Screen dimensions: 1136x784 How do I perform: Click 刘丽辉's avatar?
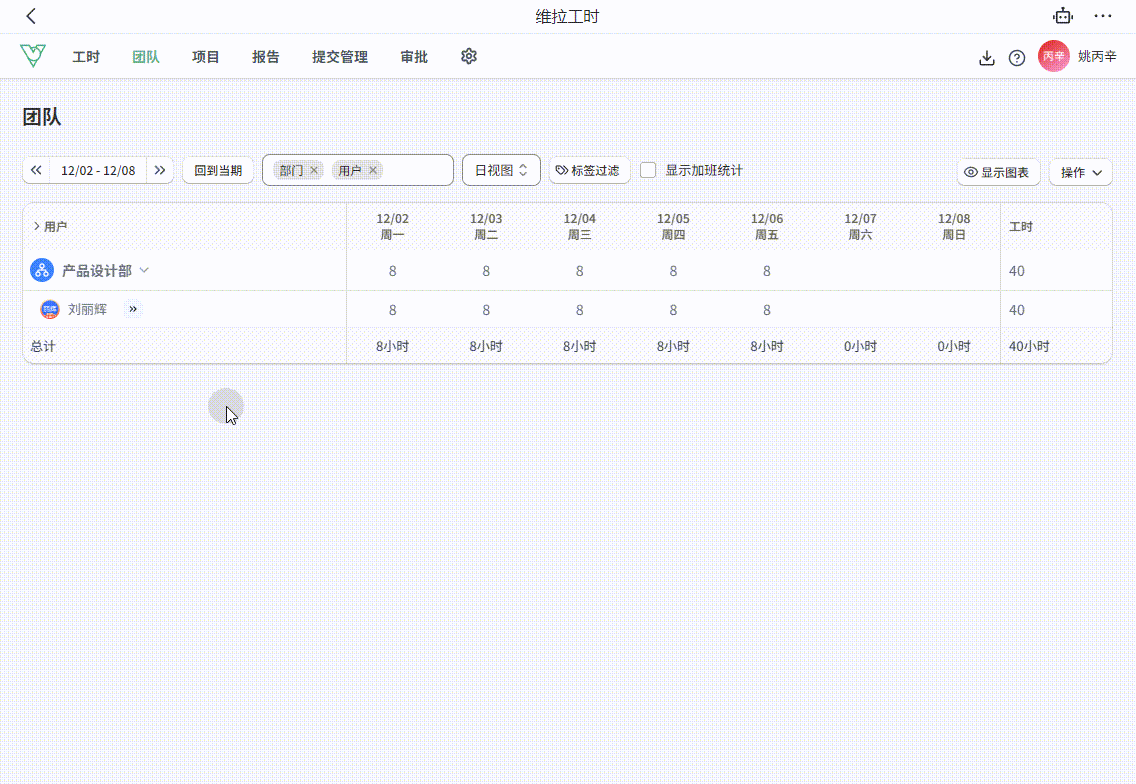(50, 309)
